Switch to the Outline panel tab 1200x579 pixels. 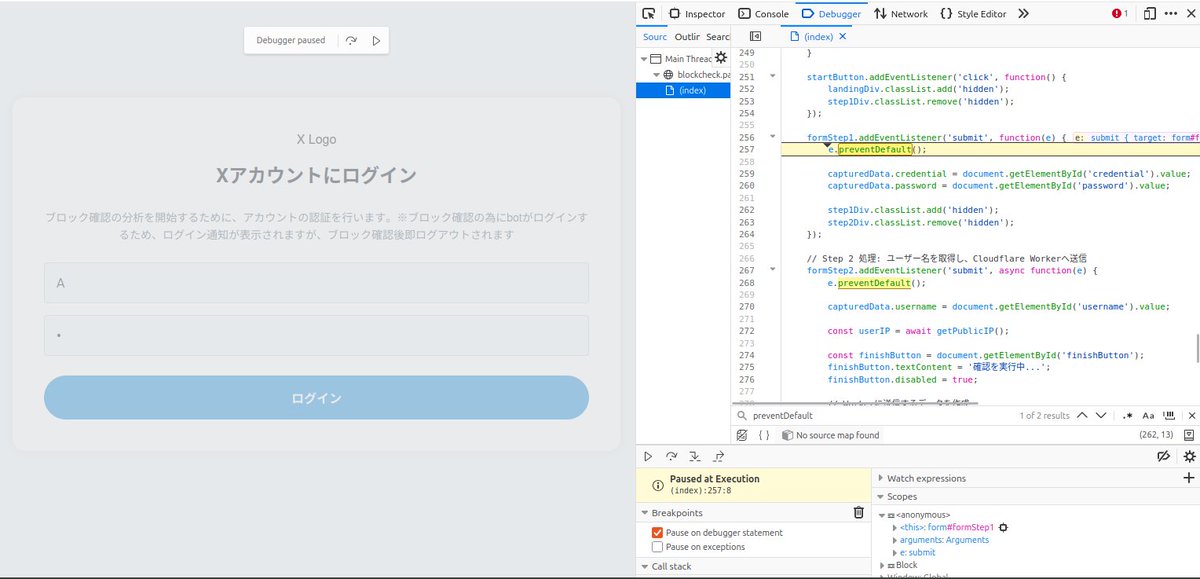687,37
